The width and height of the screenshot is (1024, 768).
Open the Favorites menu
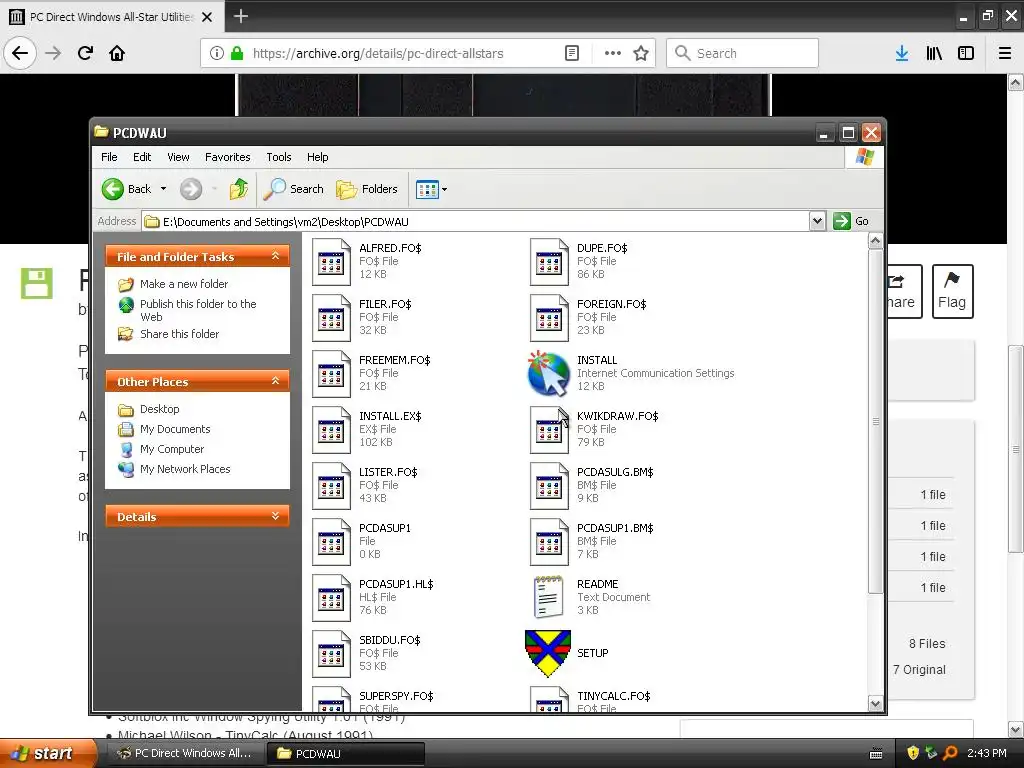point(227,157)
